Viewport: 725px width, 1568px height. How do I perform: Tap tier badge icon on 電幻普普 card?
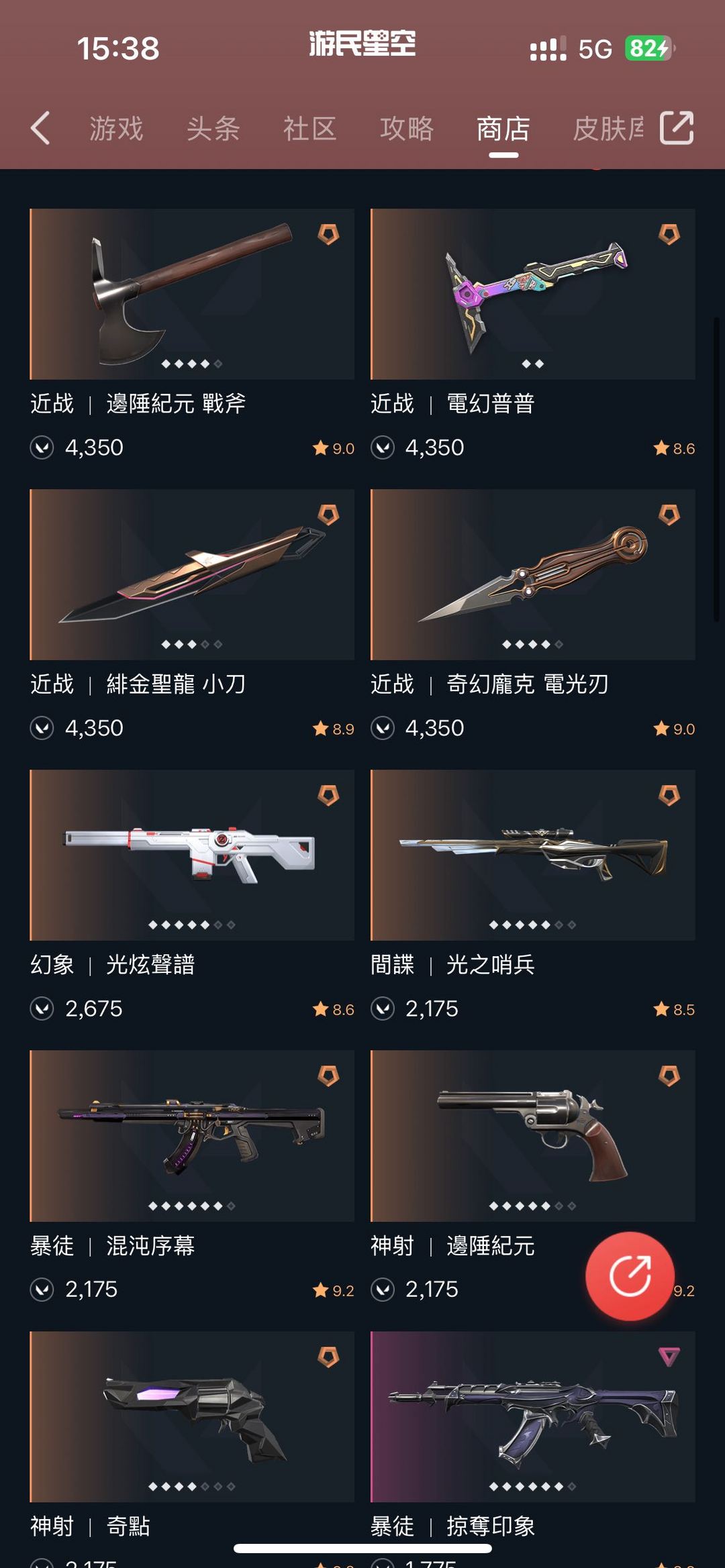click(x=669, y=234)
